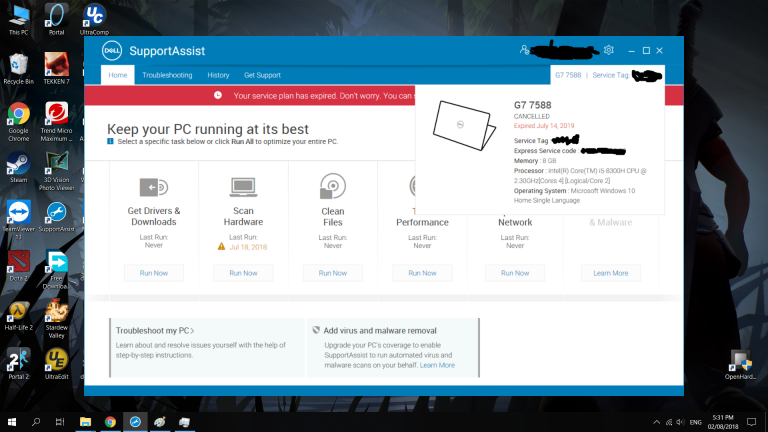This screenshot has width=768, height=432.
Task: Open TEKKEN 7 desktop shortcut
Action: pyautogui.click(x=56, y=69)
